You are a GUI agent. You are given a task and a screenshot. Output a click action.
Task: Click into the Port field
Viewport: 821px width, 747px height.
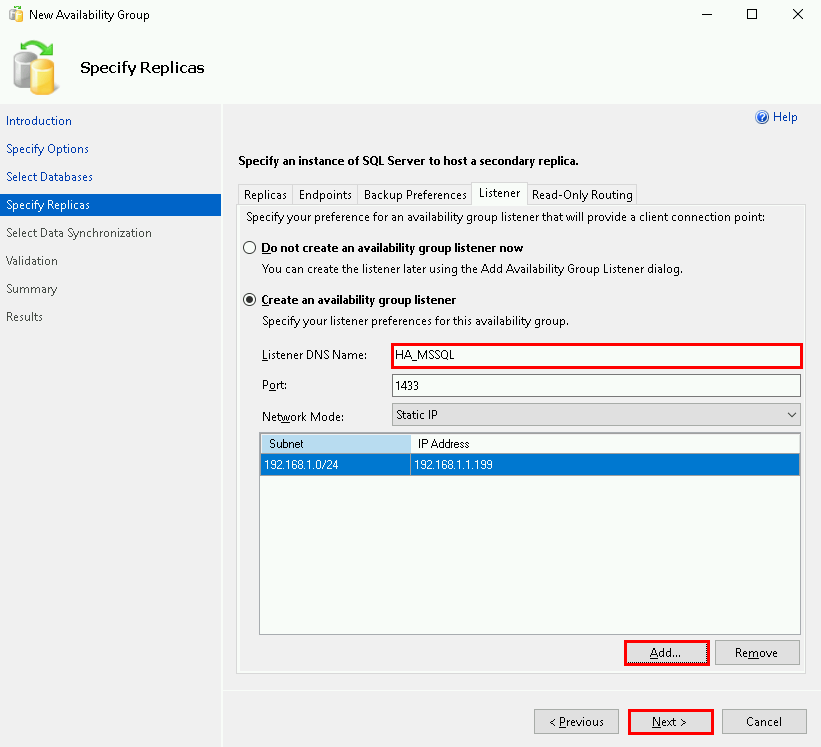pos(596,385)
